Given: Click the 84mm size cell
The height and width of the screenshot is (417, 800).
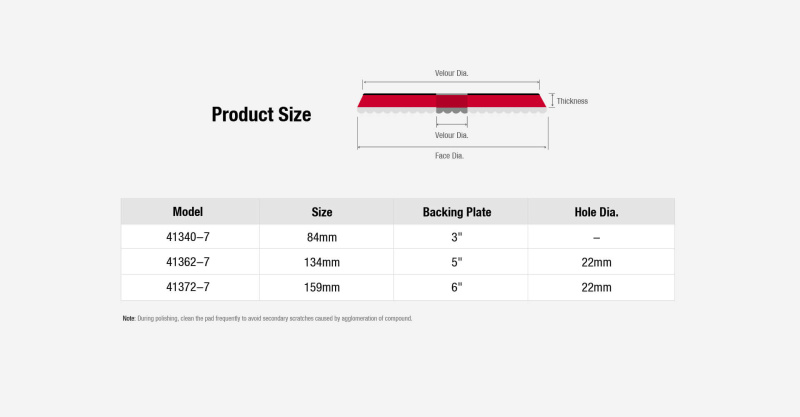Looking at the screenshot, I should point(322,237).
